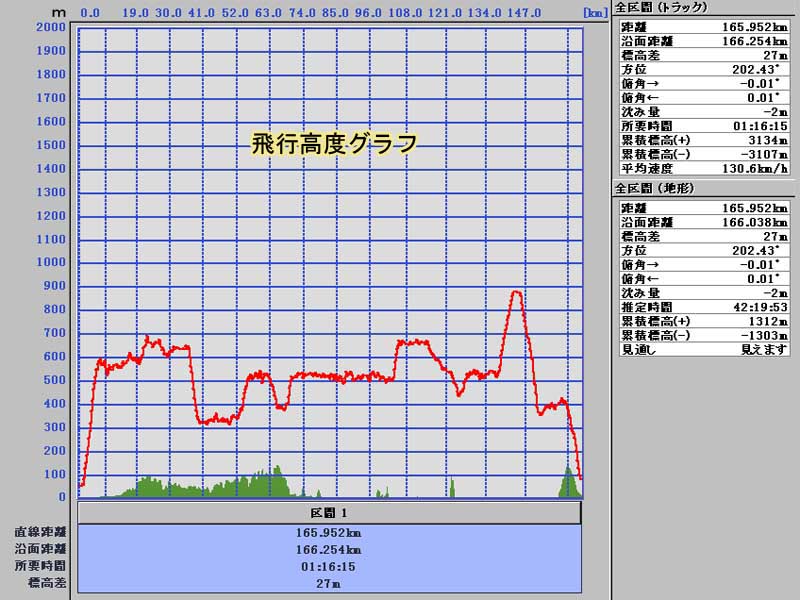
Task: Click the 飛行高度グラフ title on the chart
Action: coord(333,144)
